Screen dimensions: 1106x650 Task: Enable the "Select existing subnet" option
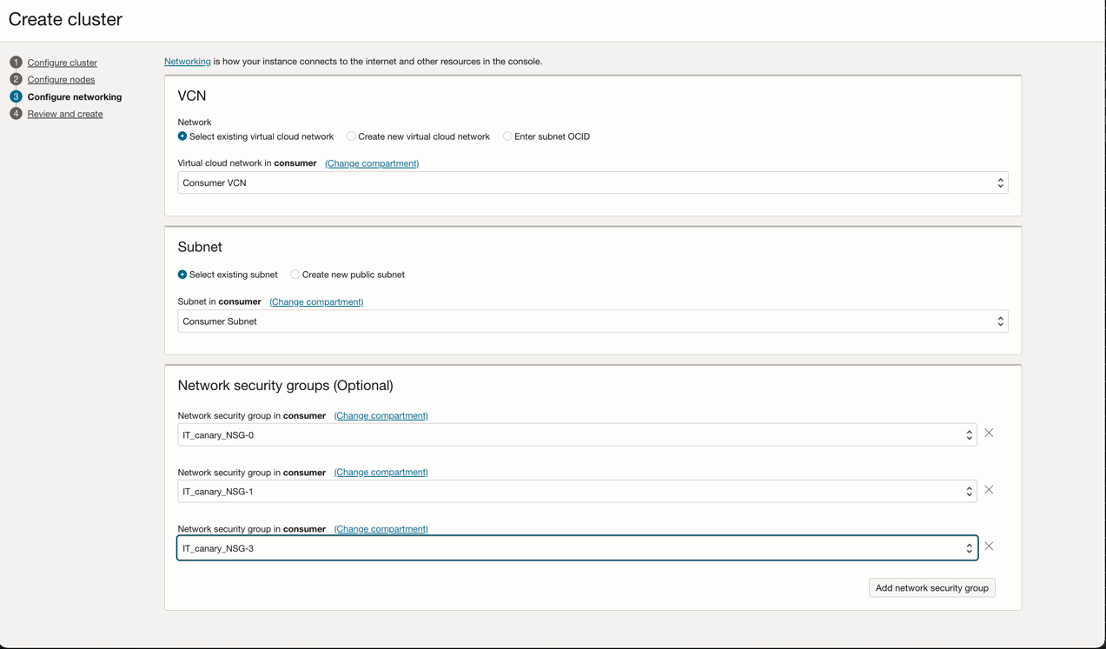(x=181, y=274)
